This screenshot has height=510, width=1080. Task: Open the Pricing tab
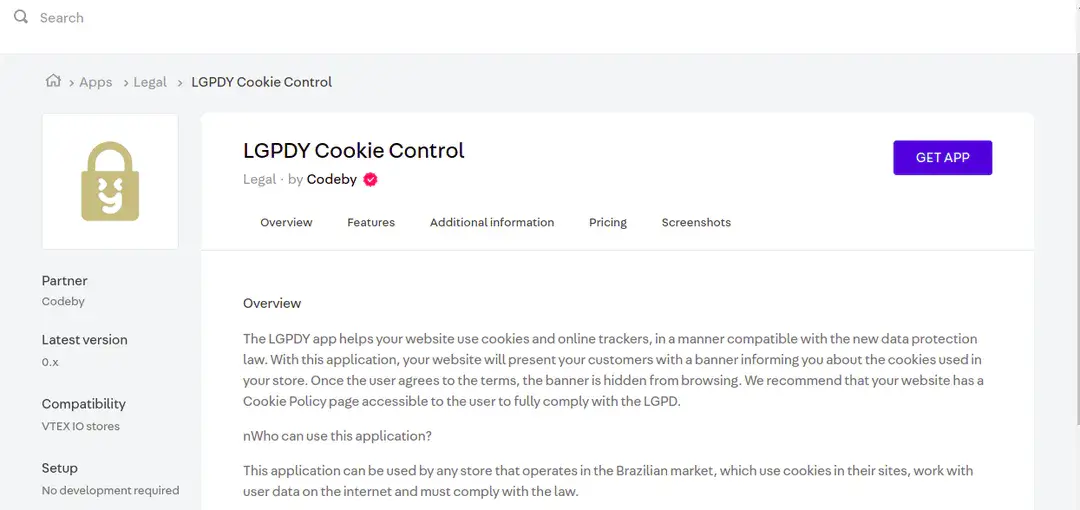(608, 223)
